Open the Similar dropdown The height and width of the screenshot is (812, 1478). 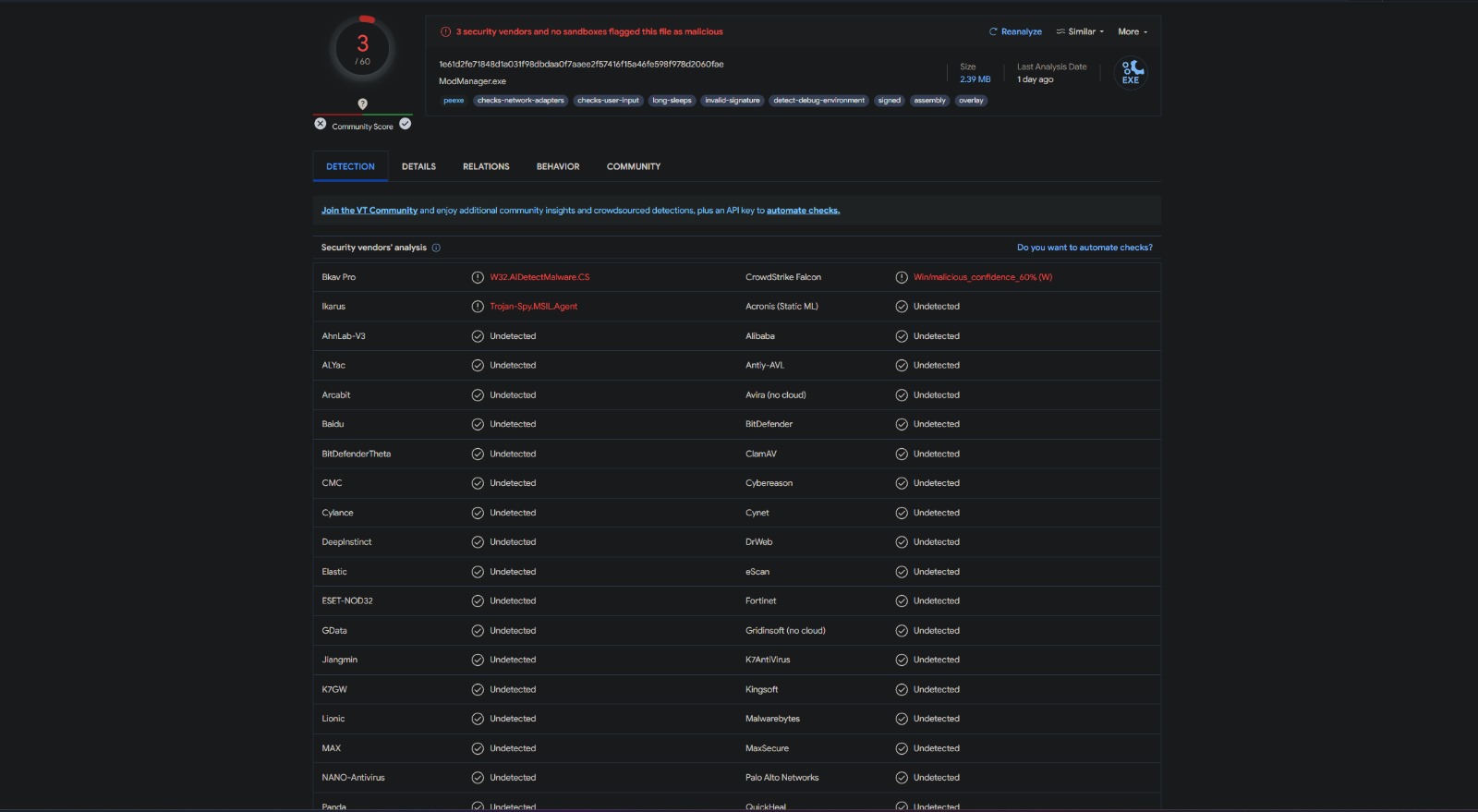1080,31
